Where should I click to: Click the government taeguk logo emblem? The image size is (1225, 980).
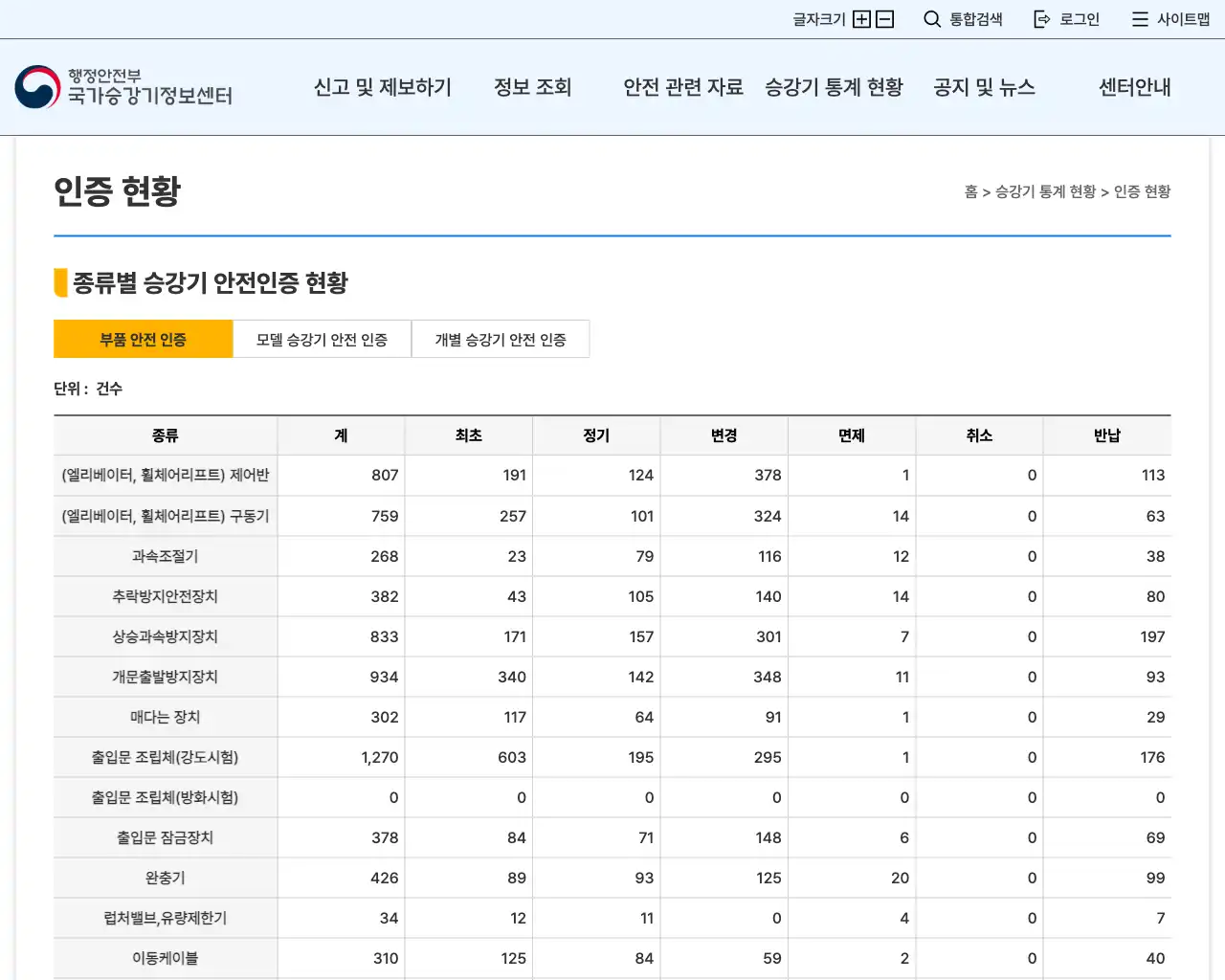pyautogui.click(x=37, y=87)
